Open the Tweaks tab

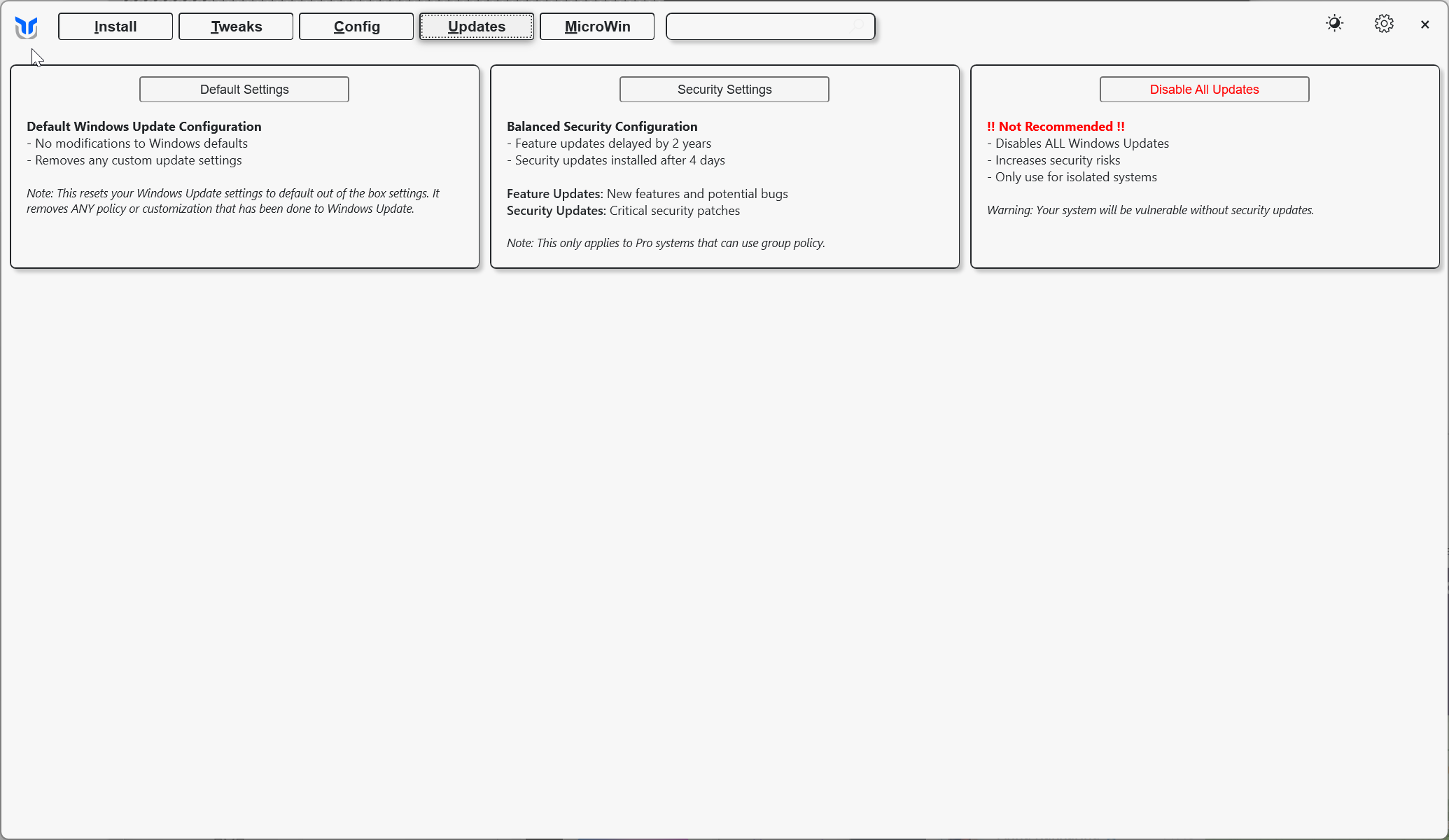[x=236, y=27]
